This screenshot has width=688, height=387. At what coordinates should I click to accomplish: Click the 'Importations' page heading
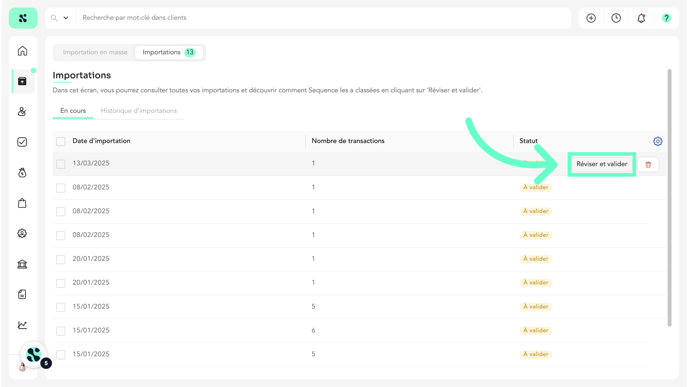pyautogui.click(x=82, y=75)
